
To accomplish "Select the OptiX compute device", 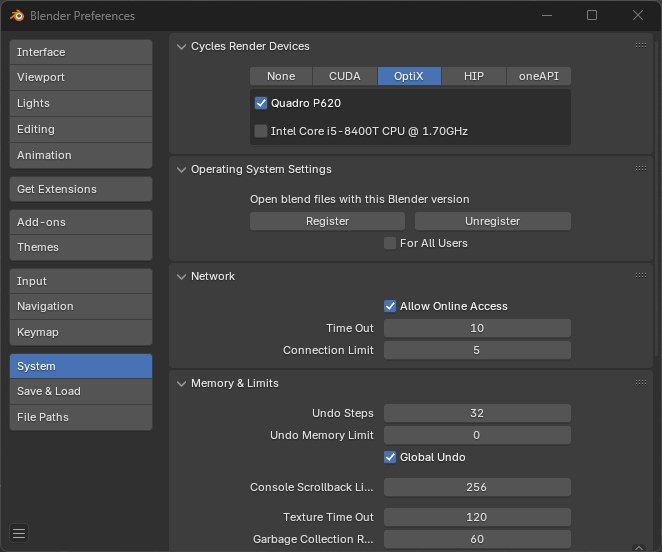I will pyautogui.click(x=409, y=76).
